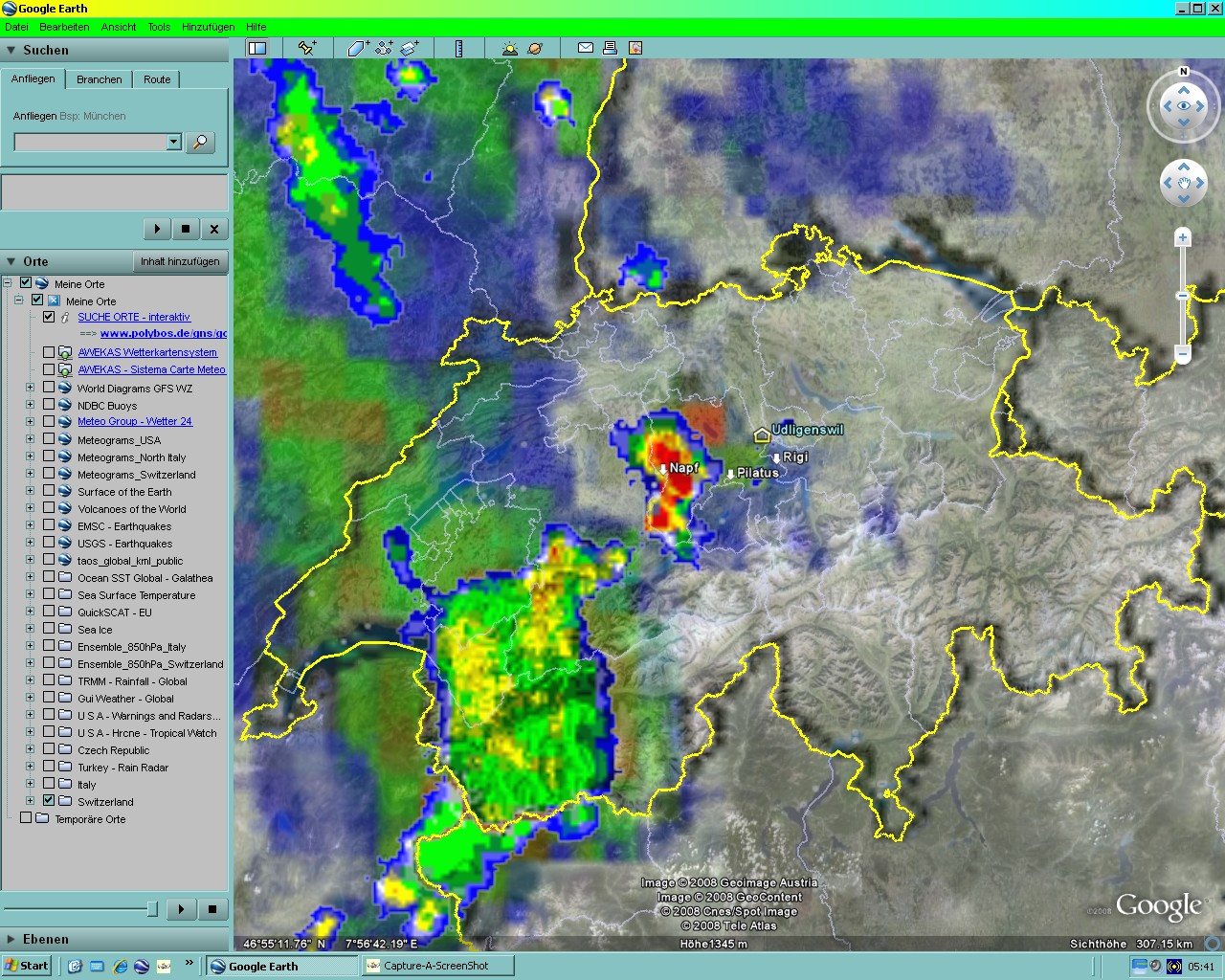Open the Meteo Group - Wetter 24 link
This screenshot has width=1225, height=980.
135,421
